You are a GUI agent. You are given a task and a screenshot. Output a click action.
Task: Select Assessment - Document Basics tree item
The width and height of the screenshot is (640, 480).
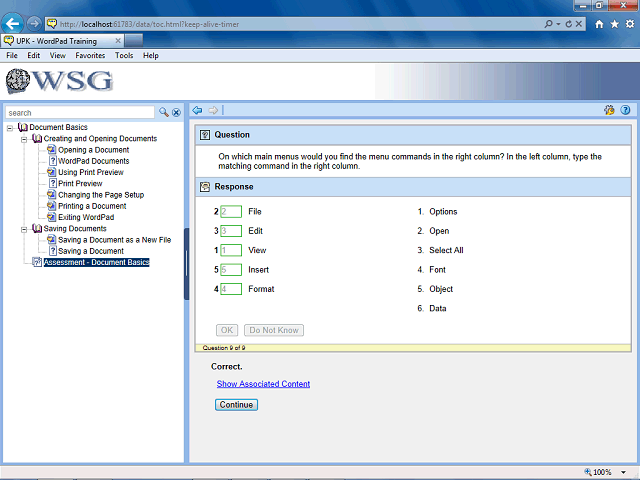pyautogui.click(x=97, y=262)
